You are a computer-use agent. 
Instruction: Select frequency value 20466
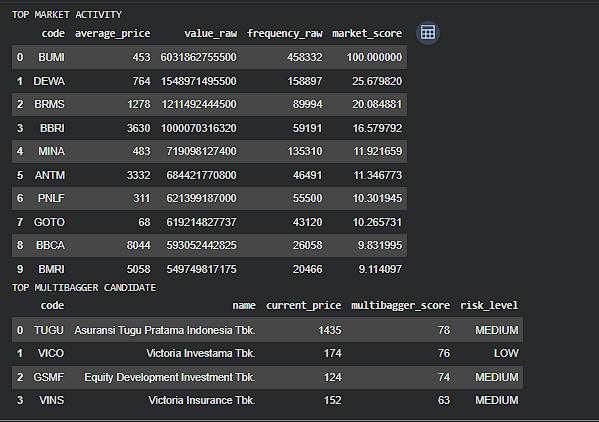(x=308, y=269)
